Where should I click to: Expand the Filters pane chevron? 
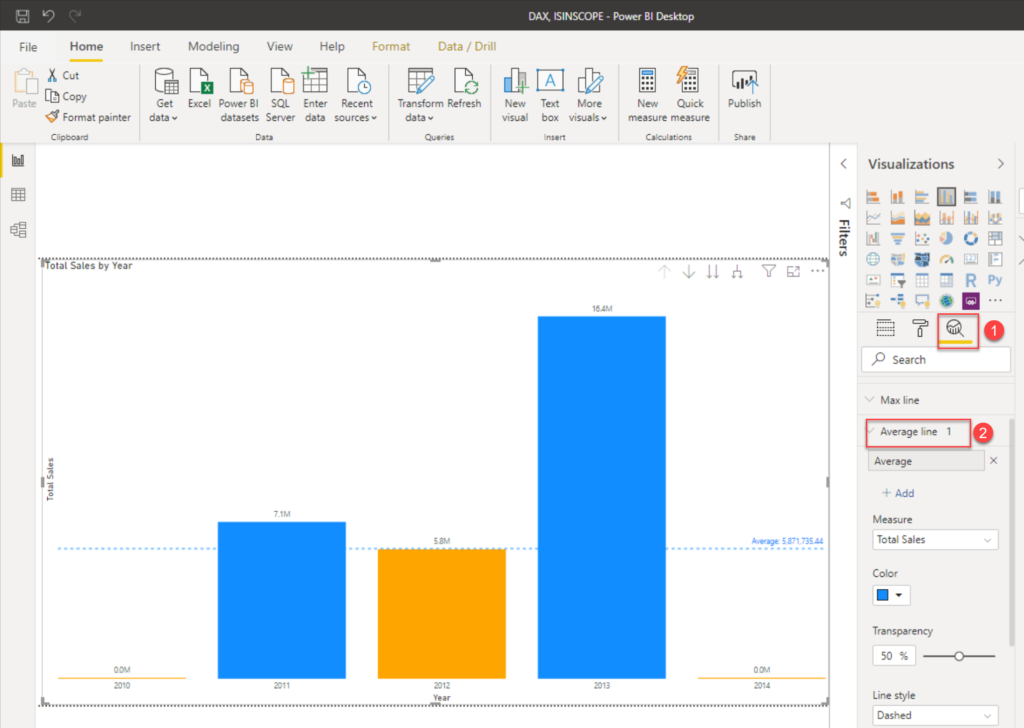(844, 164)
